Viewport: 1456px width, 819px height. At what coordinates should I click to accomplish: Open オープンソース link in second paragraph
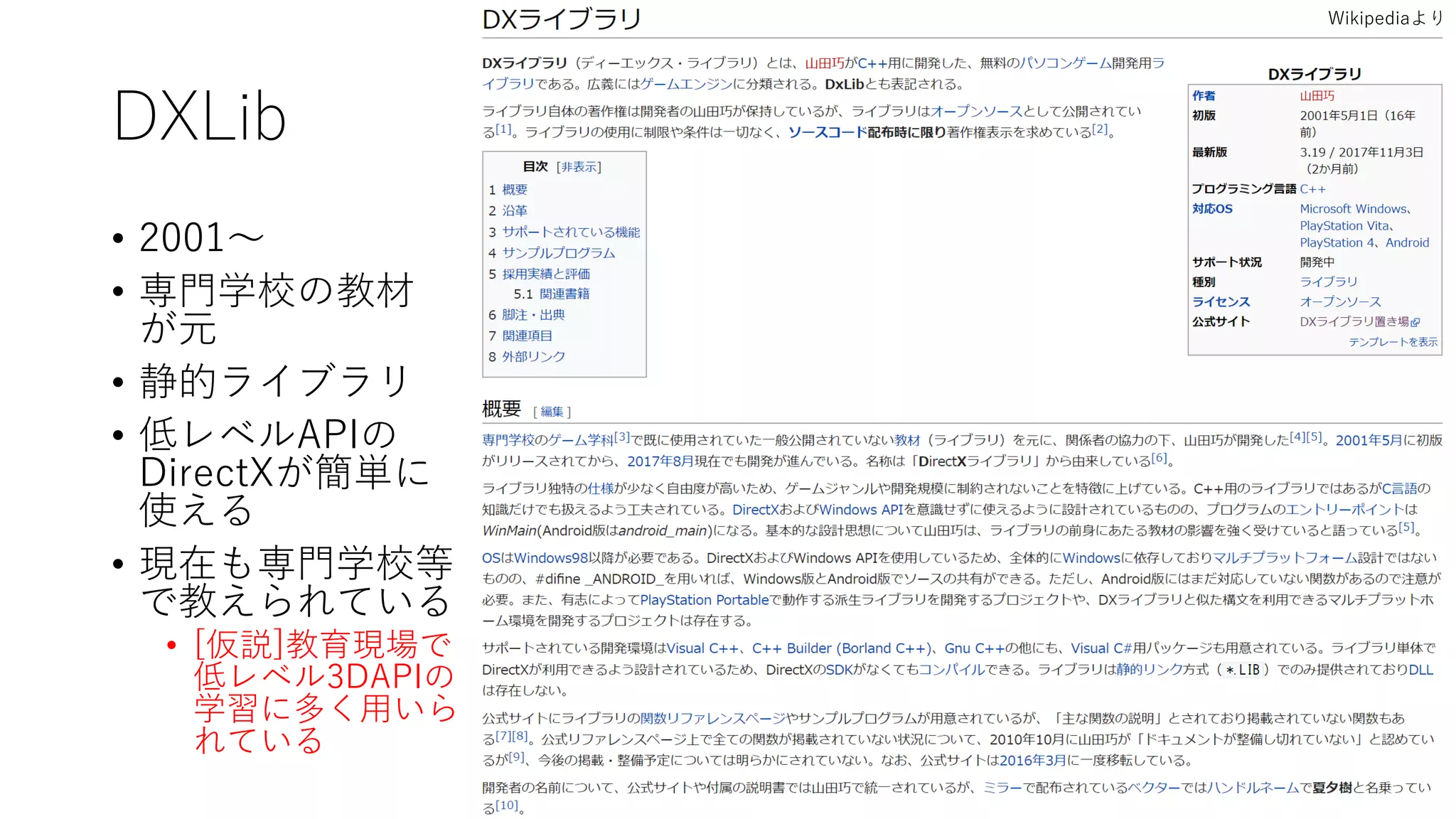[x=976, y=111]
